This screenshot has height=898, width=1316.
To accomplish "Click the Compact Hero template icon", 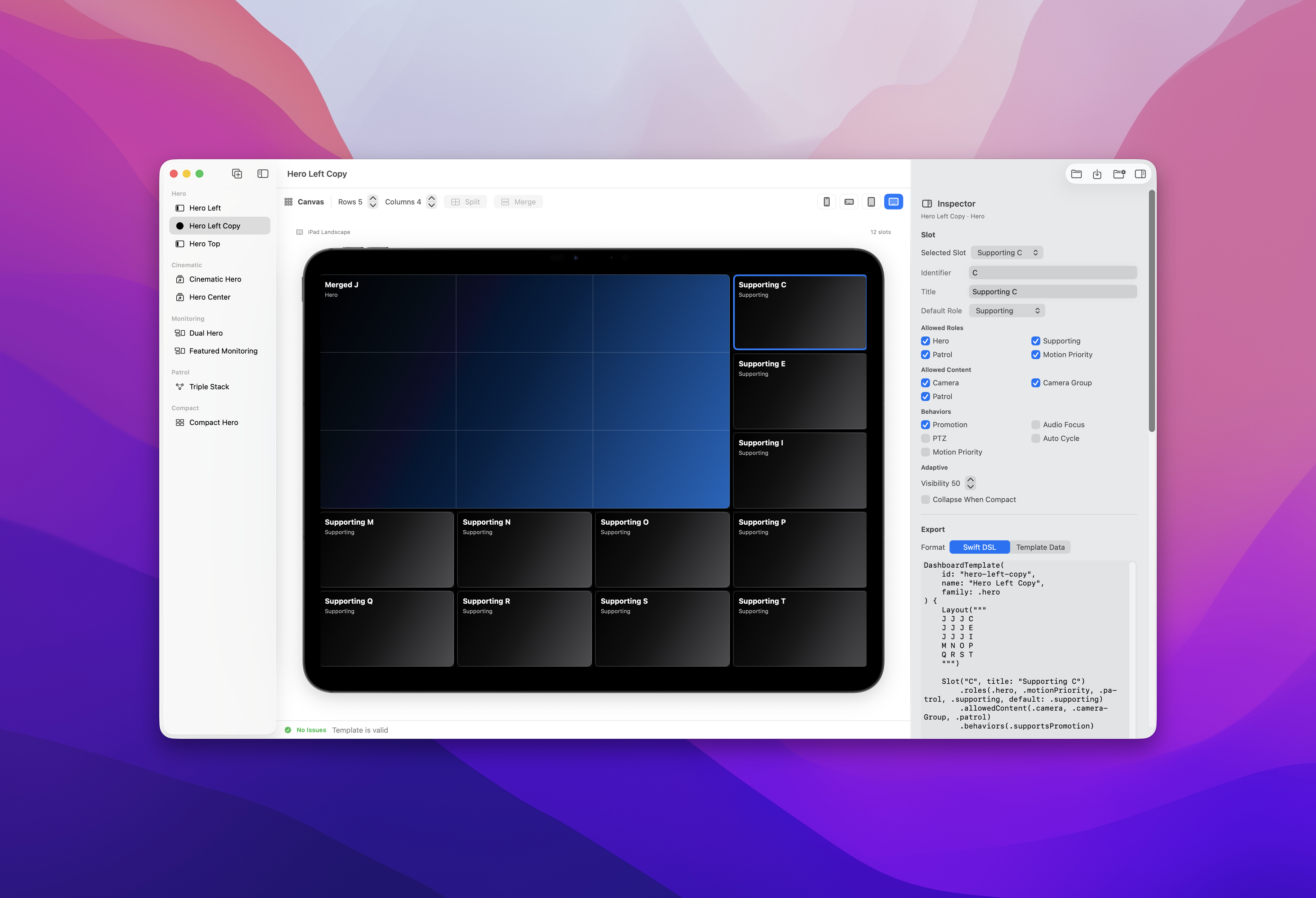I will tap(180, 422).
